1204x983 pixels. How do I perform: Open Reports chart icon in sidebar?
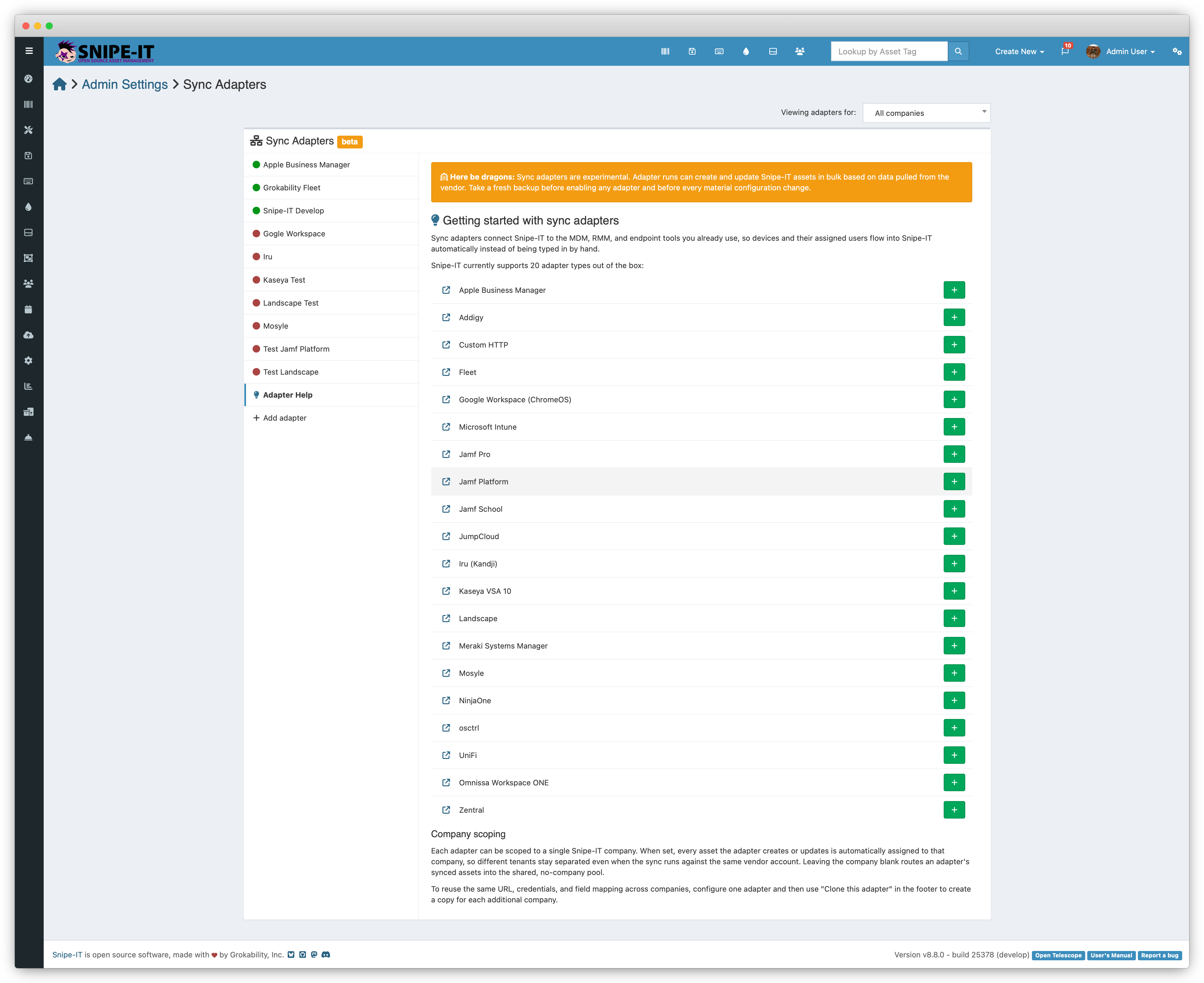(28, 386)
